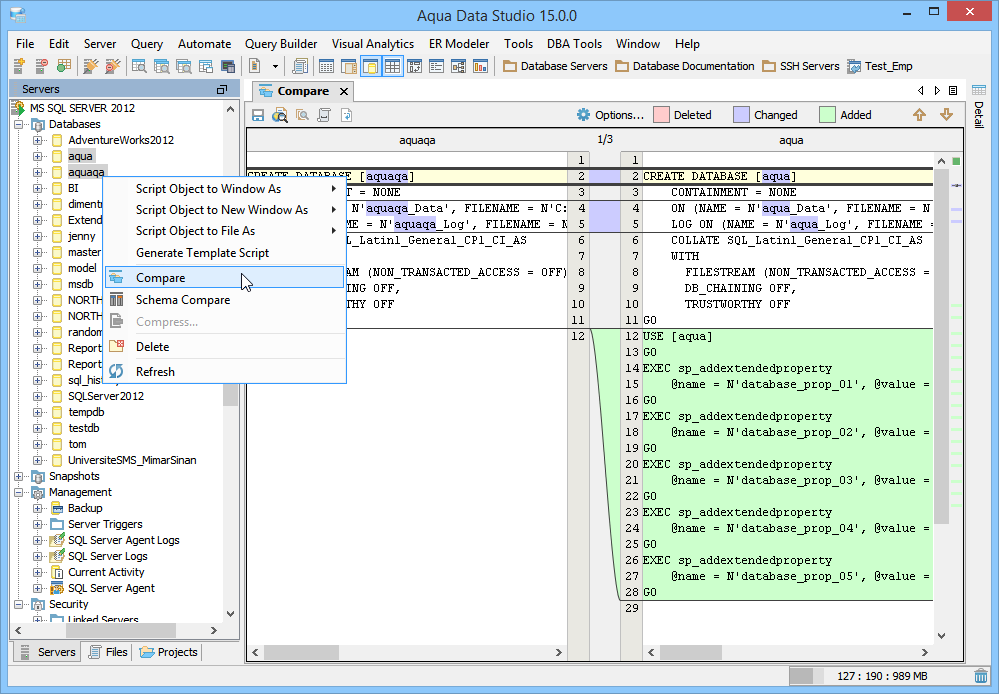This screenshot has height=694, width=999.
Task: Click the Register Server toolbar icon
Action: pyautogui.click(x=18, y=66)
